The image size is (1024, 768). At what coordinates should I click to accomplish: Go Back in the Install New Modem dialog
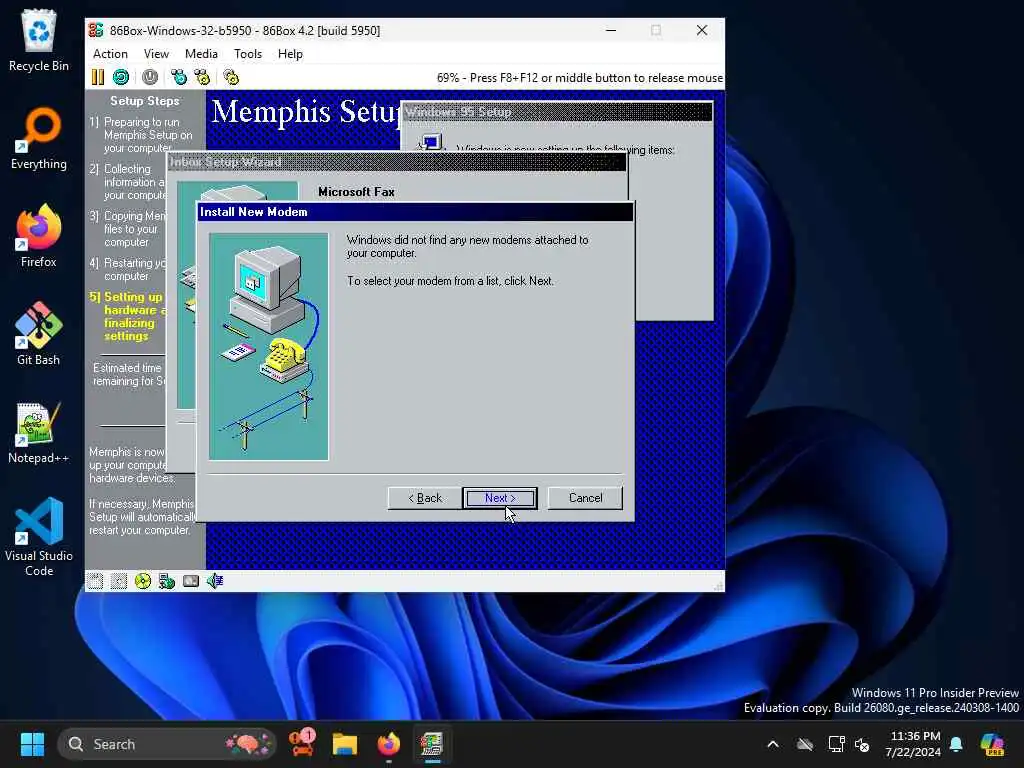(424, 498)
